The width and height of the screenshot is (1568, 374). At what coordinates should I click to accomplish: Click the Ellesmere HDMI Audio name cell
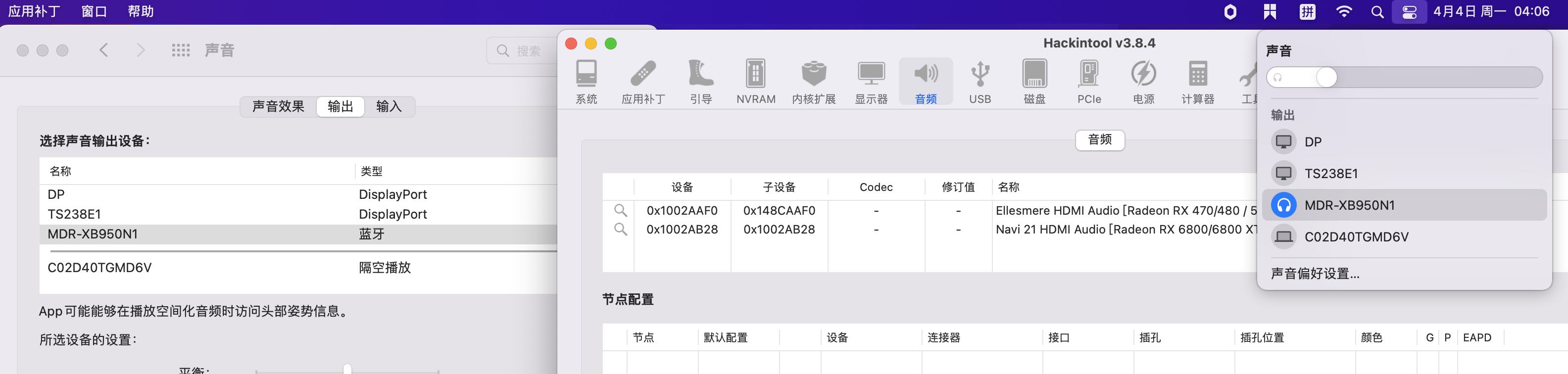click(x=1126, y=210)
